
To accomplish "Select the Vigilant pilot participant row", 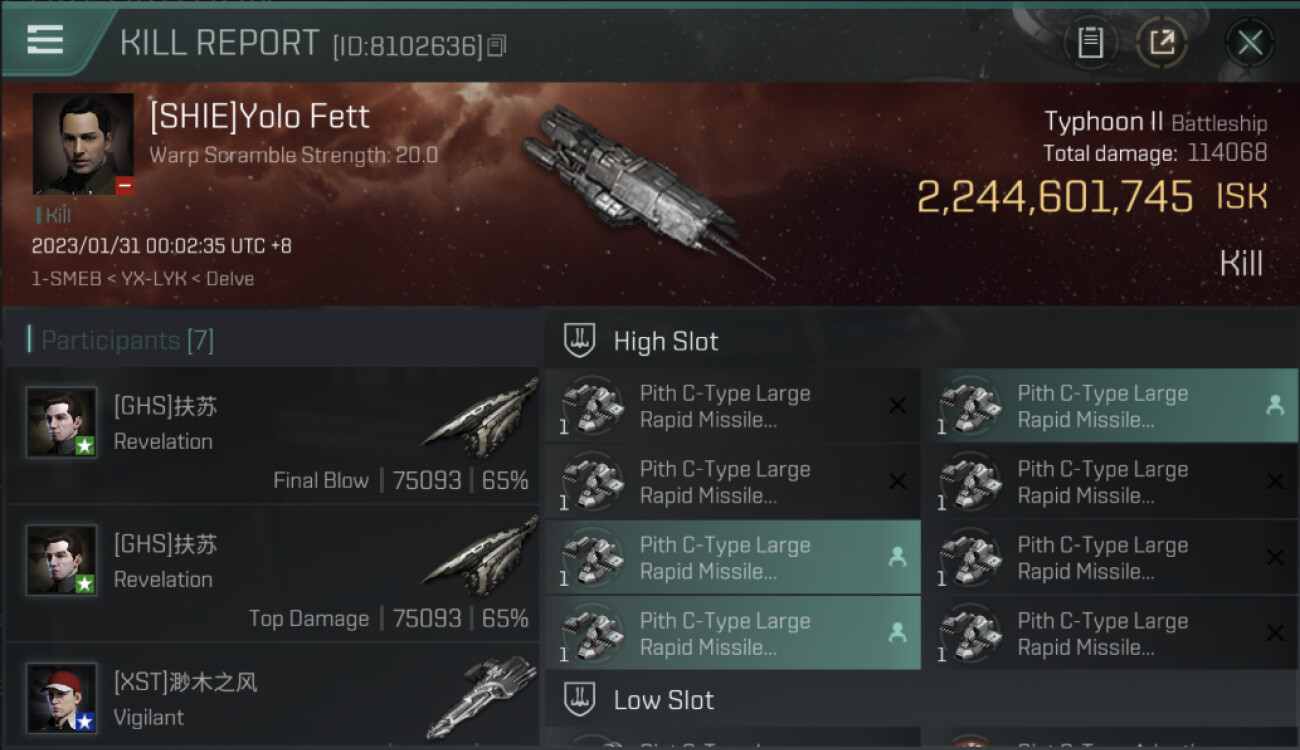I will 272,699.
